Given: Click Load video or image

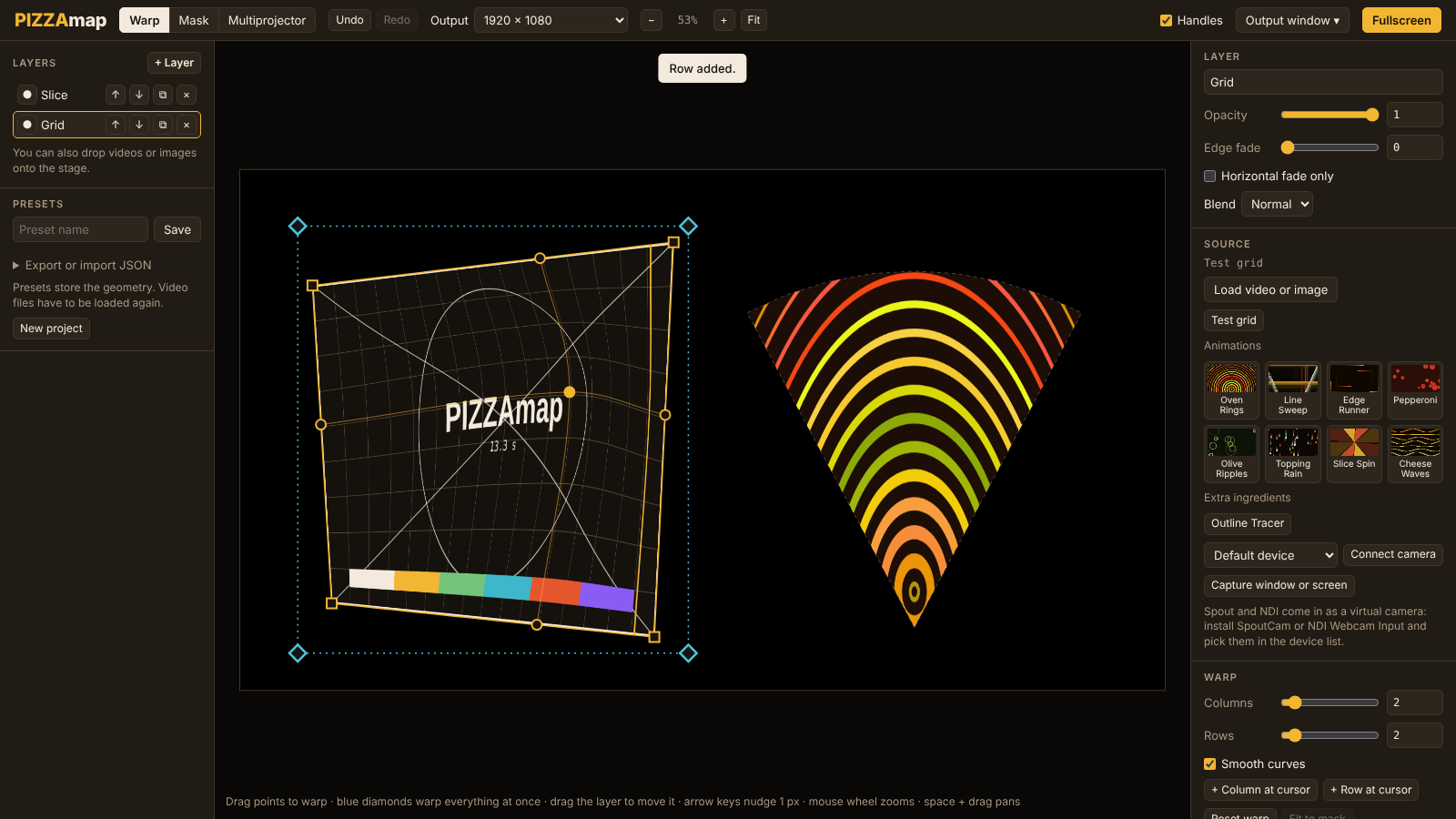Looking at the screenshot, I should [x=1270, y=289].
